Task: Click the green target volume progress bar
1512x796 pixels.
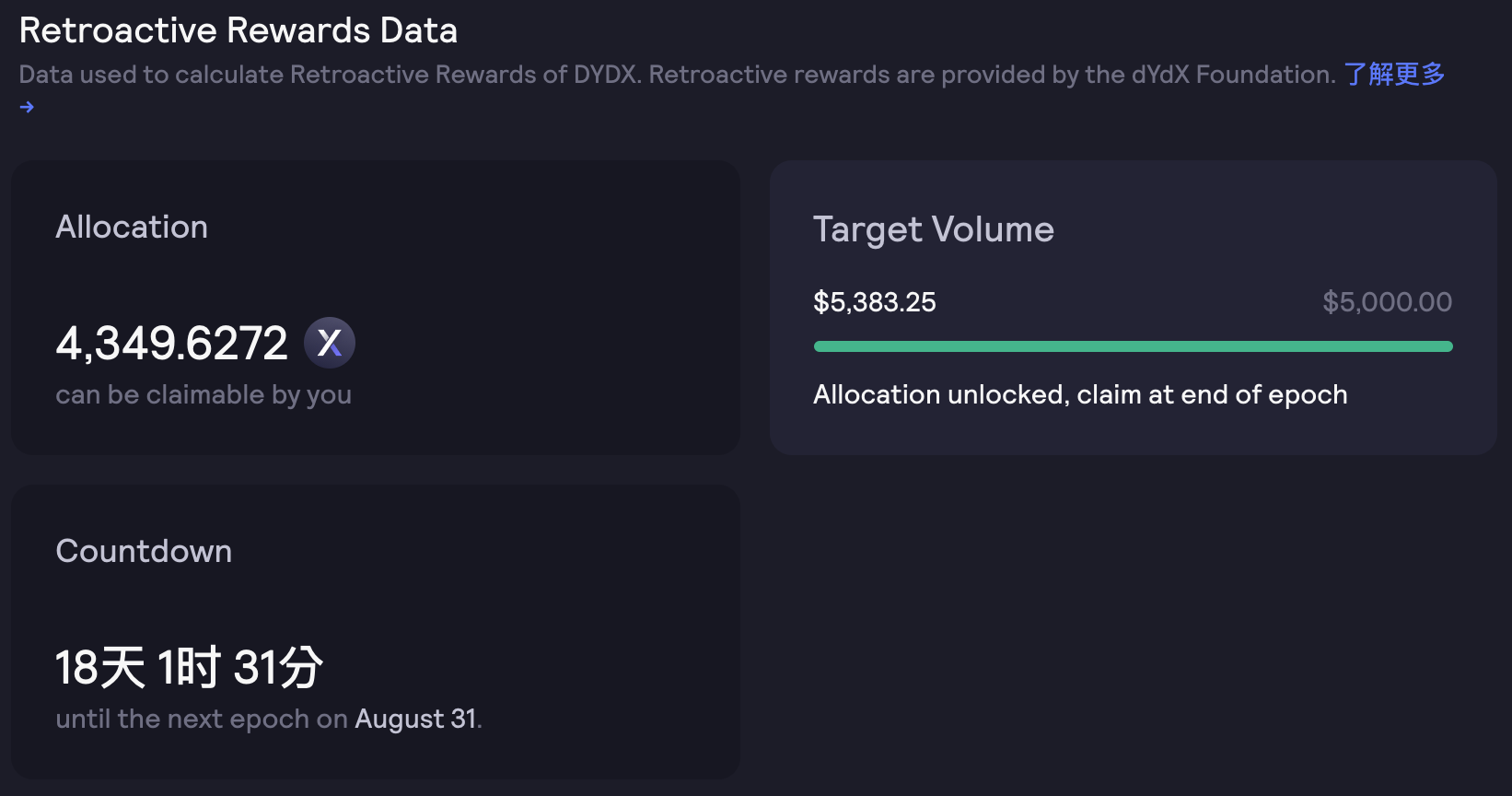Action: pyautogui.click(x=1133, y=346)
